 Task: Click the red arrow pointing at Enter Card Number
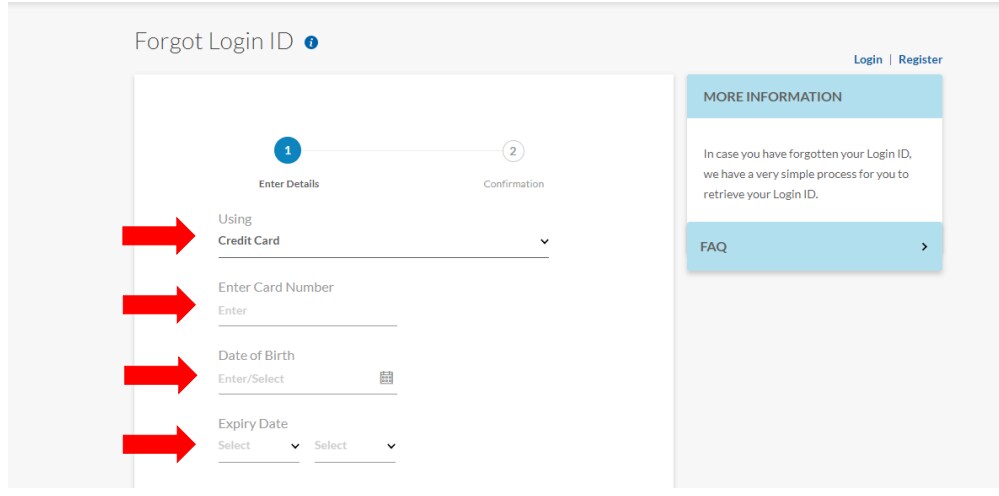coord(159,305)
